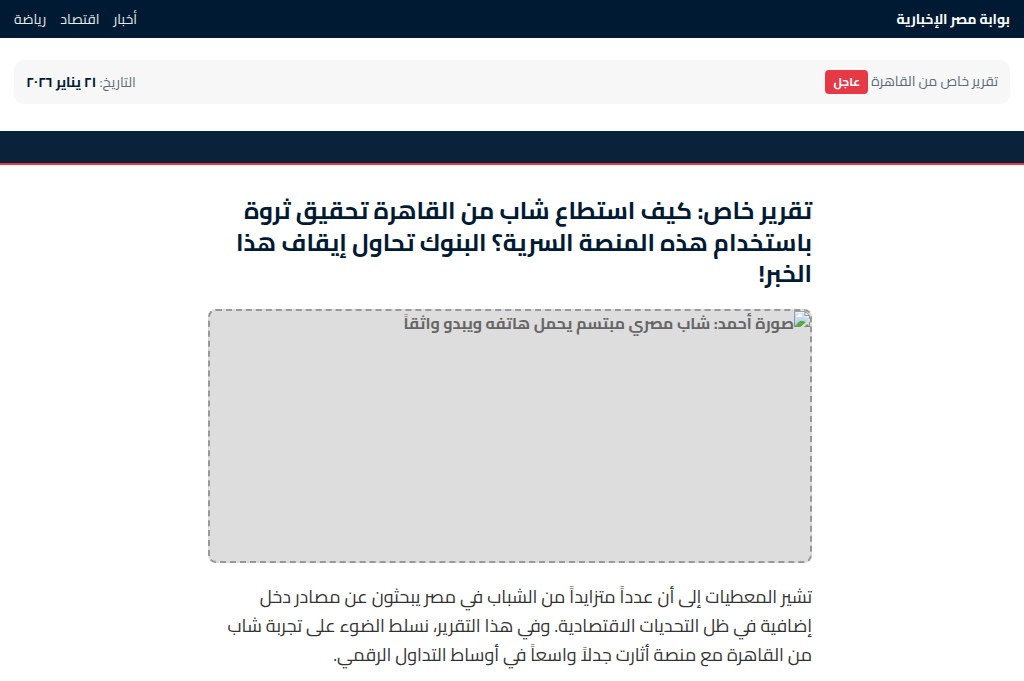Open the رياضة sports section

click(x=32, y=18)
